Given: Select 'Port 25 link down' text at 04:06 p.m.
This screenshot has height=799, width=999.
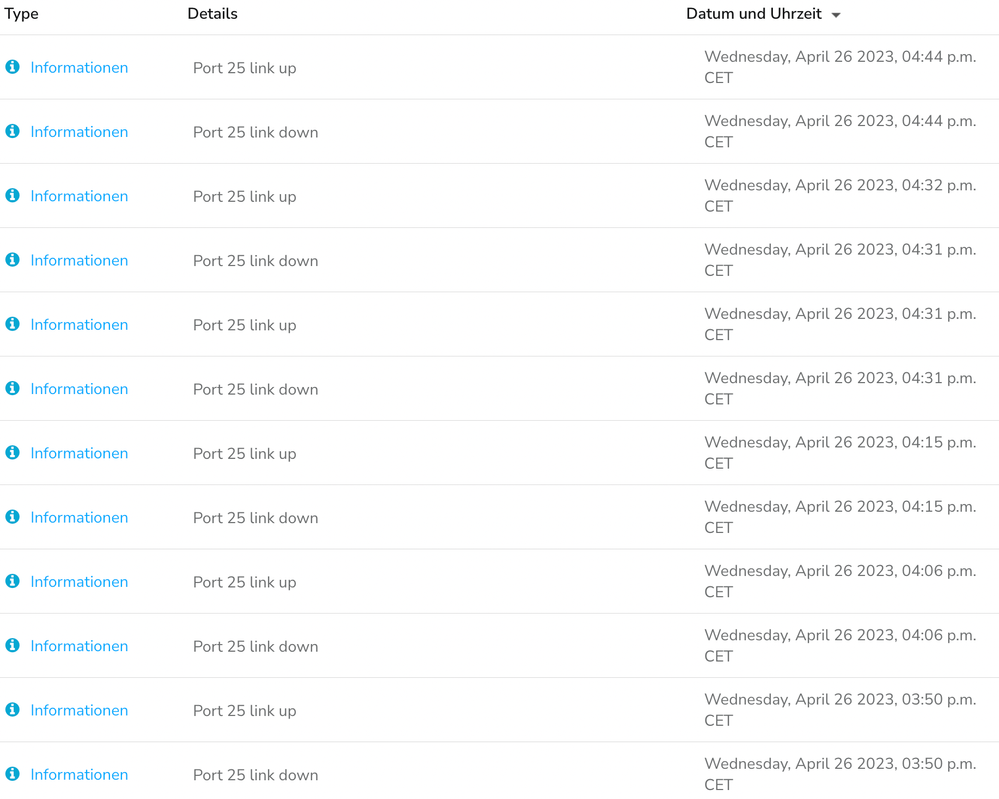Looking at the screenshot, I should (255, 647).
